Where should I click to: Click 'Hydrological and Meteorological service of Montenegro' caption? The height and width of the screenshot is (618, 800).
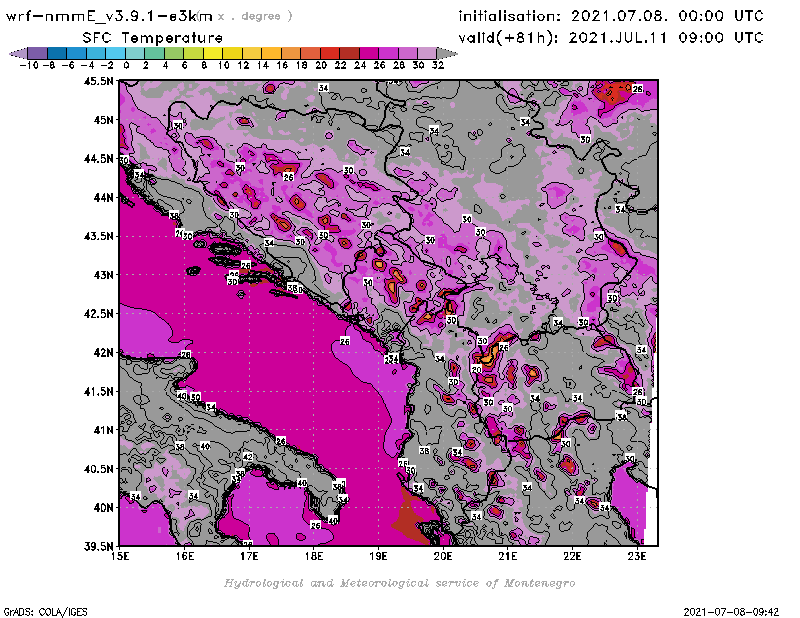coord(399,583)
